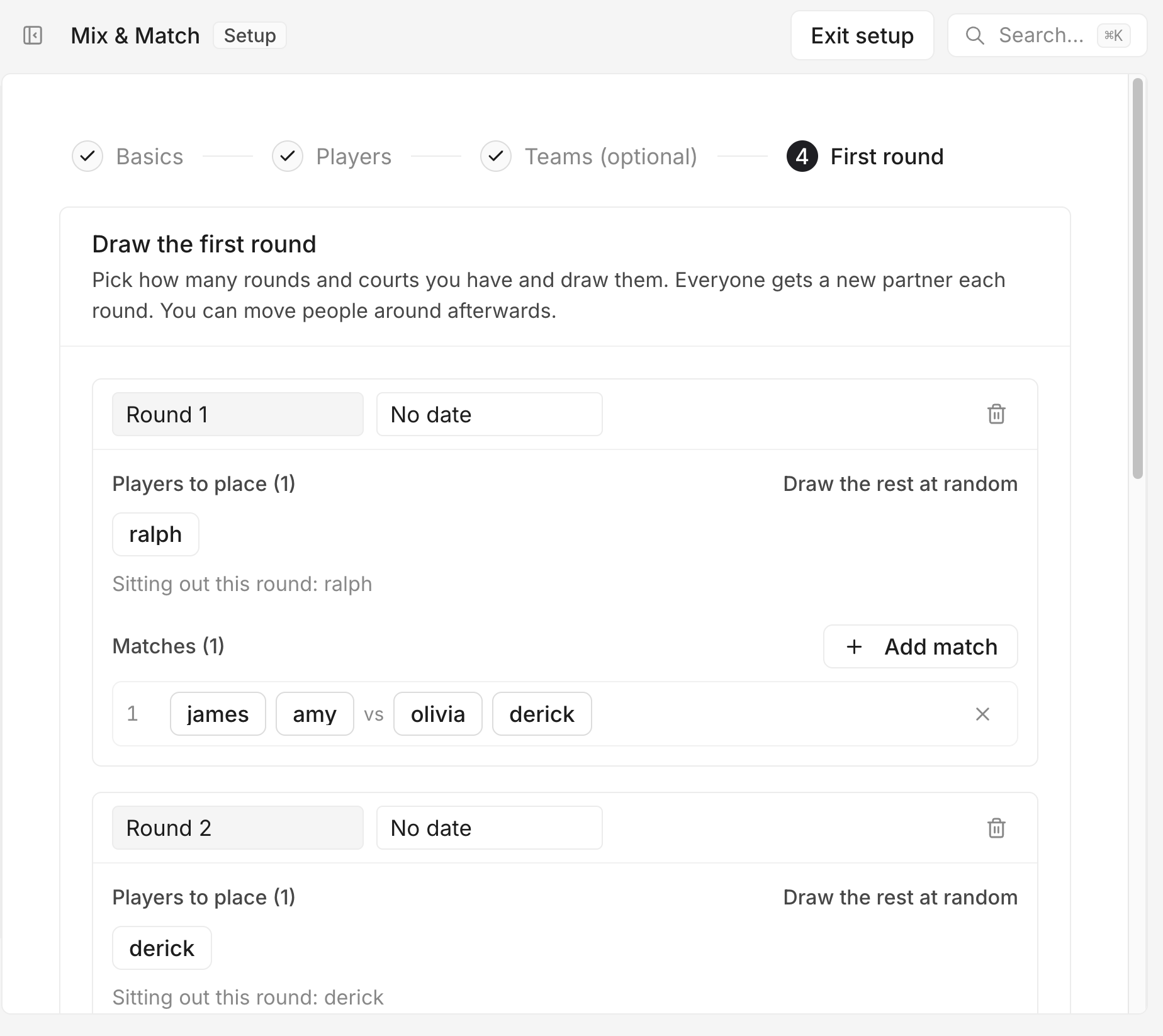Screen dimensions: 1163x1036
Task: Click the Teams step checkmark icon
Action: point(496,156)
